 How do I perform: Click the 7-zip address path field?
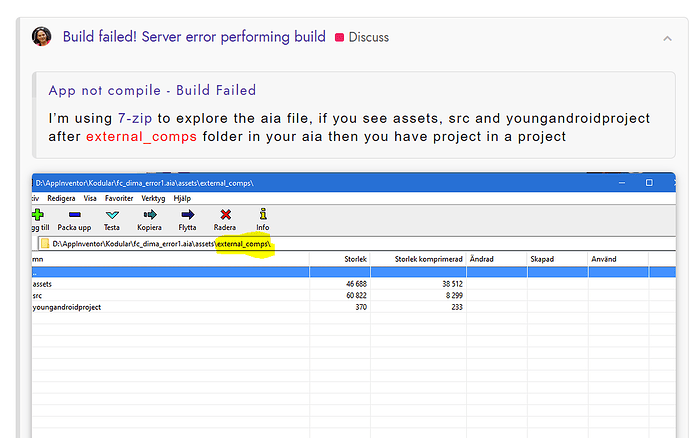(356, 243)
